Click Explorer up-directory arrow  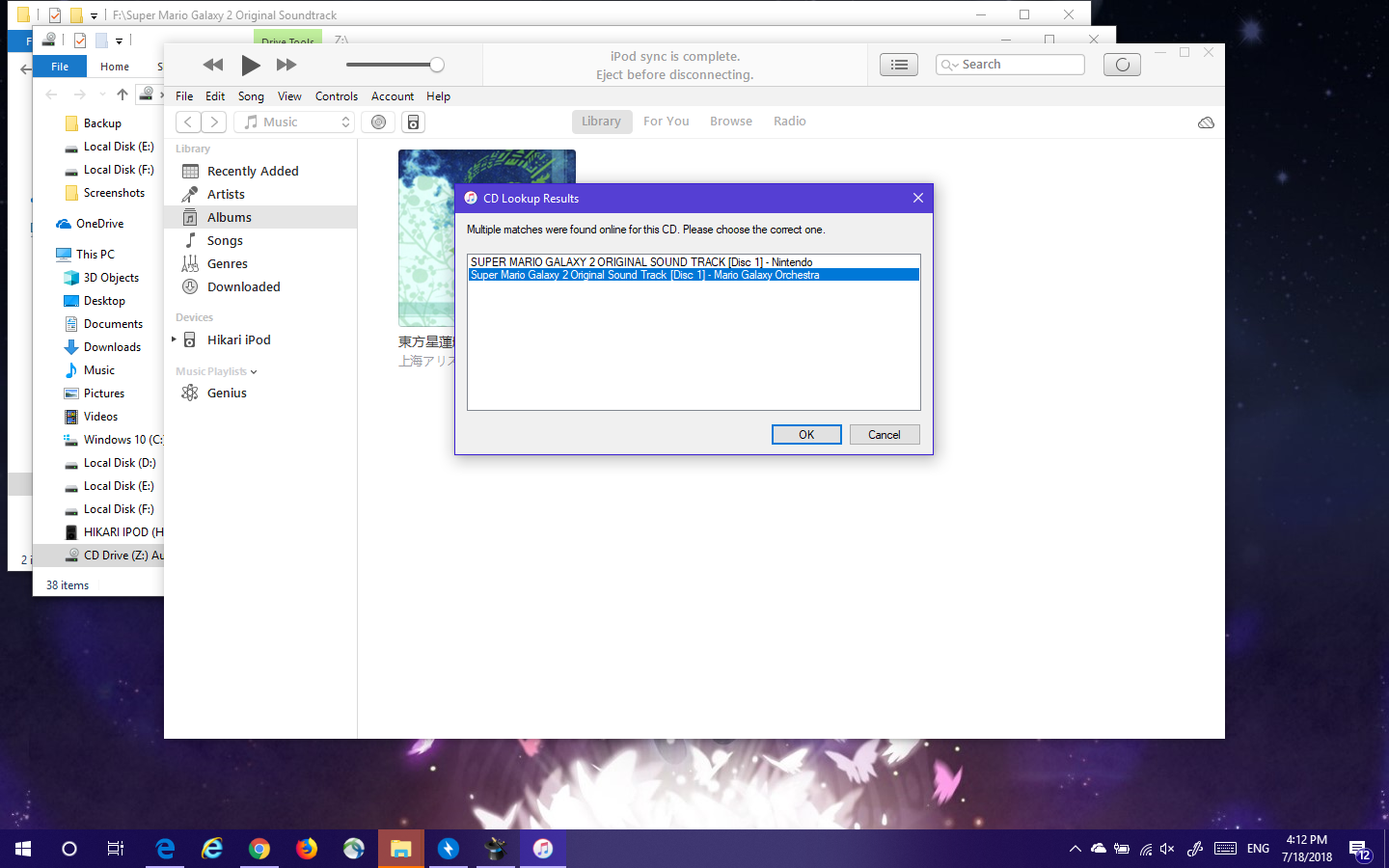122,95
